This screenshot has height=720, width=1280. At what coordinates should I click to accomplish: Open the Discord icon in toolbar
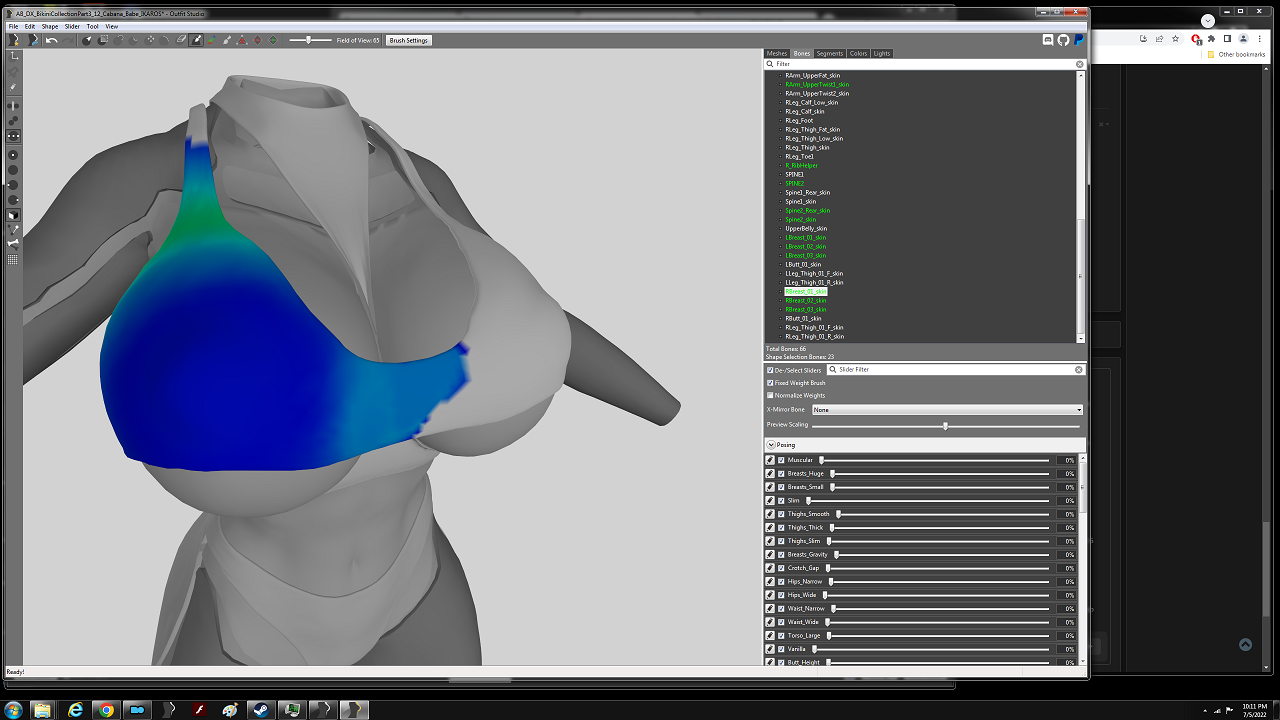[x=1048, y=40]
